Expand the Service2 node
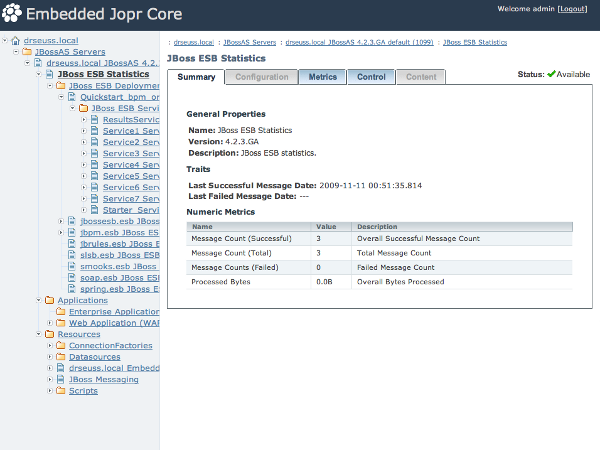Screen dimensions: 600x450 (x=84, y=142)
